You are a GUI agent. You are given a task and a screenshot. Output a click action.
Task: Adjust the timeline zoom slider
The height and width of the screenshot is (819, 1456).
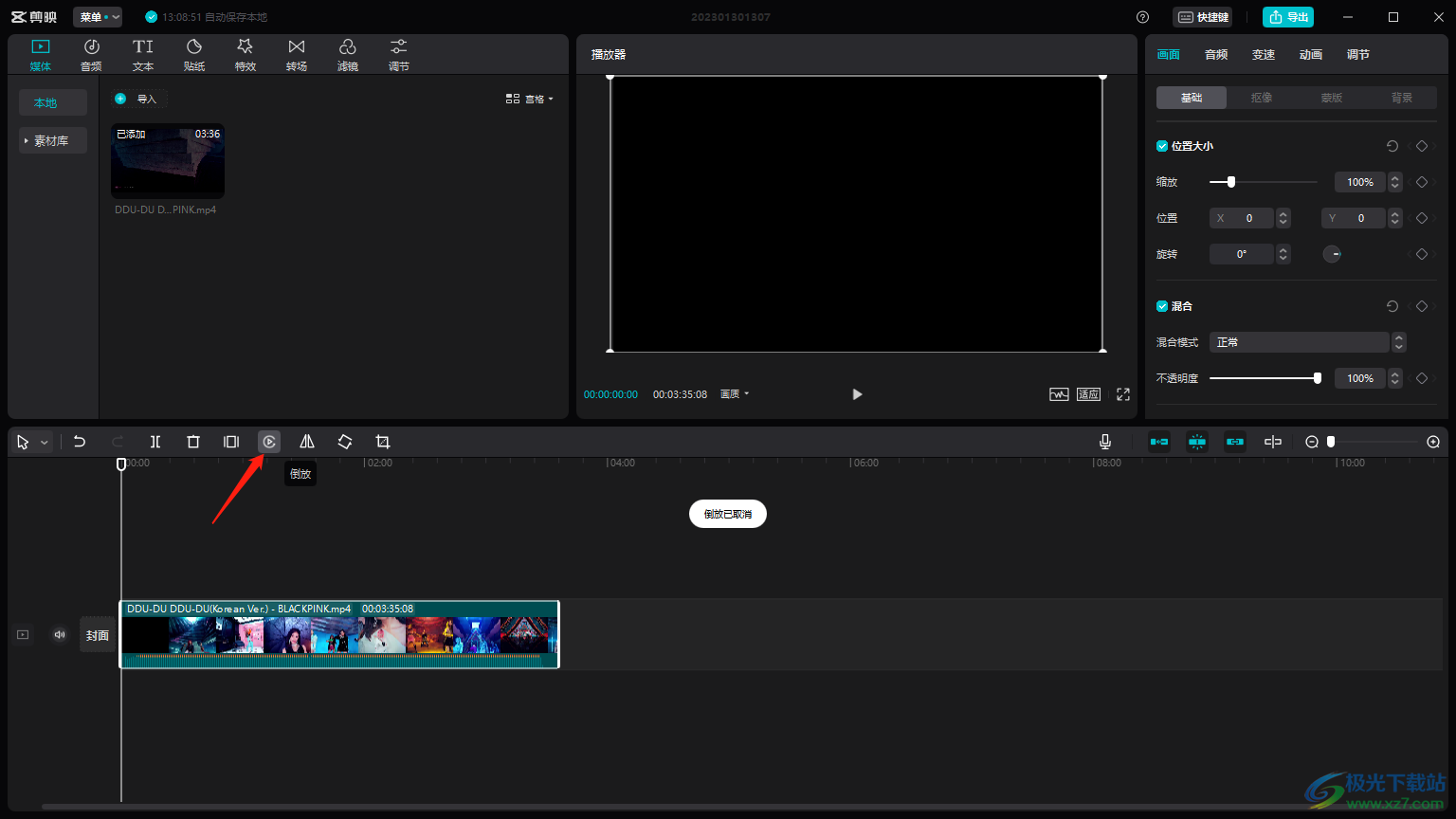click(1331, 442)
